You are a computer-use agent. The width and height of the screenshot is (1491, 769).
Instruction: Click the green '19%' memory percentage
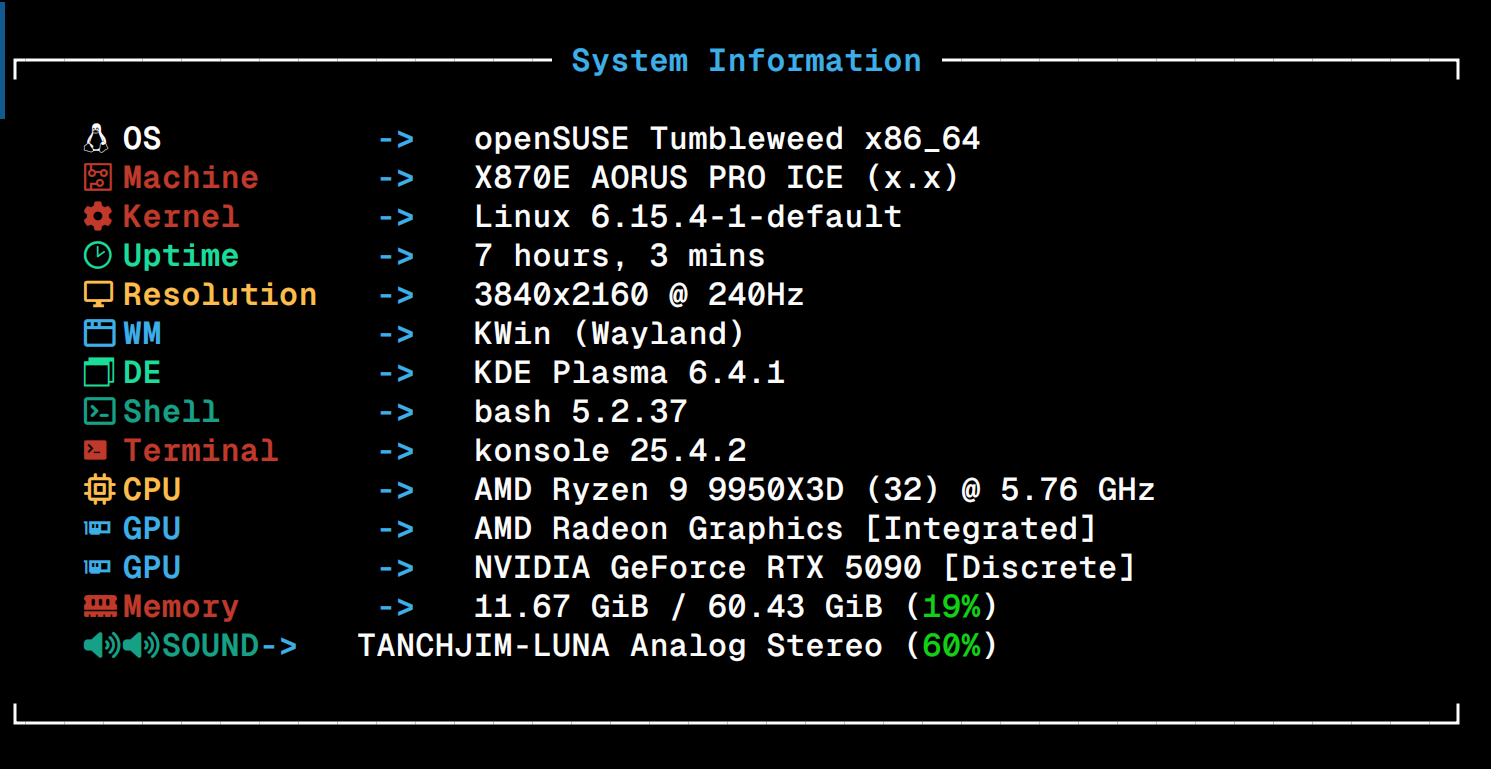click(x=951, y=606)
